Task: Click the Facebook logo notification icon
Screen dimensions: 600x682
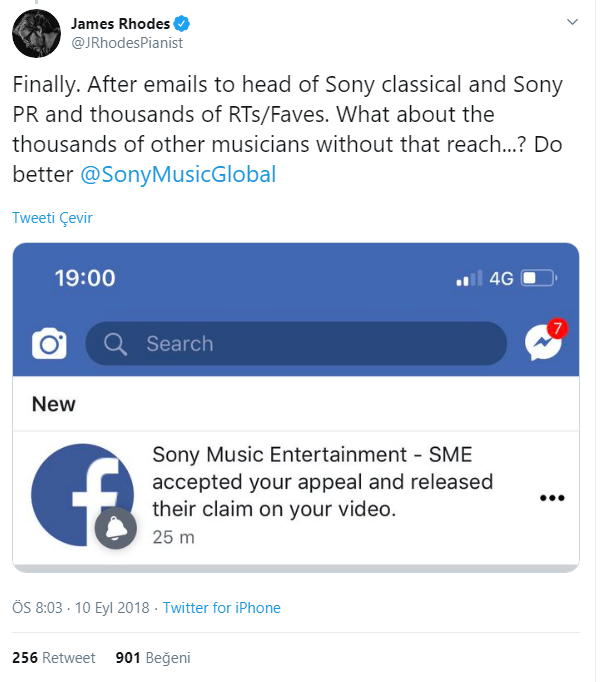Action: pos(82,494)
